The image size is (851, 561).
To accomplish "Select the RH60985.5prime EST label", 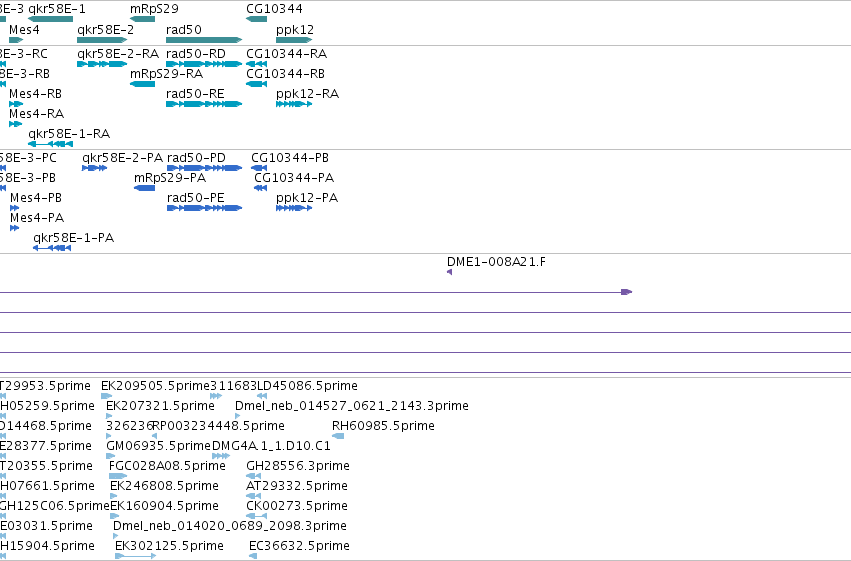I will click(x=383, y=426).
